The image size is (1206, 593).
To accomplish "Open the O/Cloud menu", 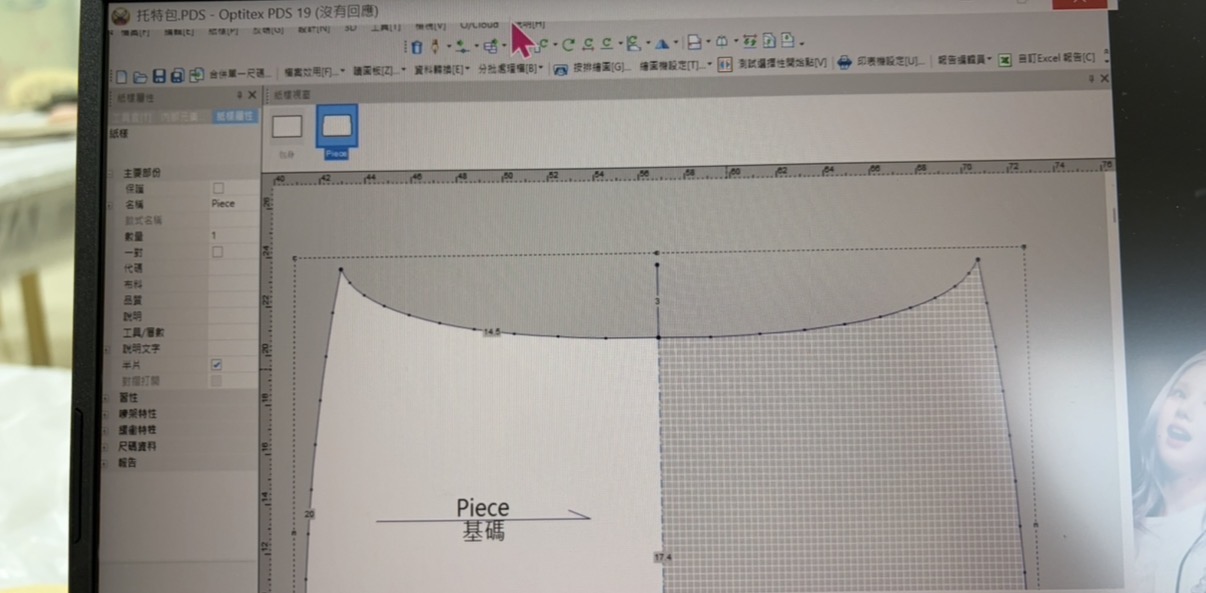I will [x=478, y=25].
